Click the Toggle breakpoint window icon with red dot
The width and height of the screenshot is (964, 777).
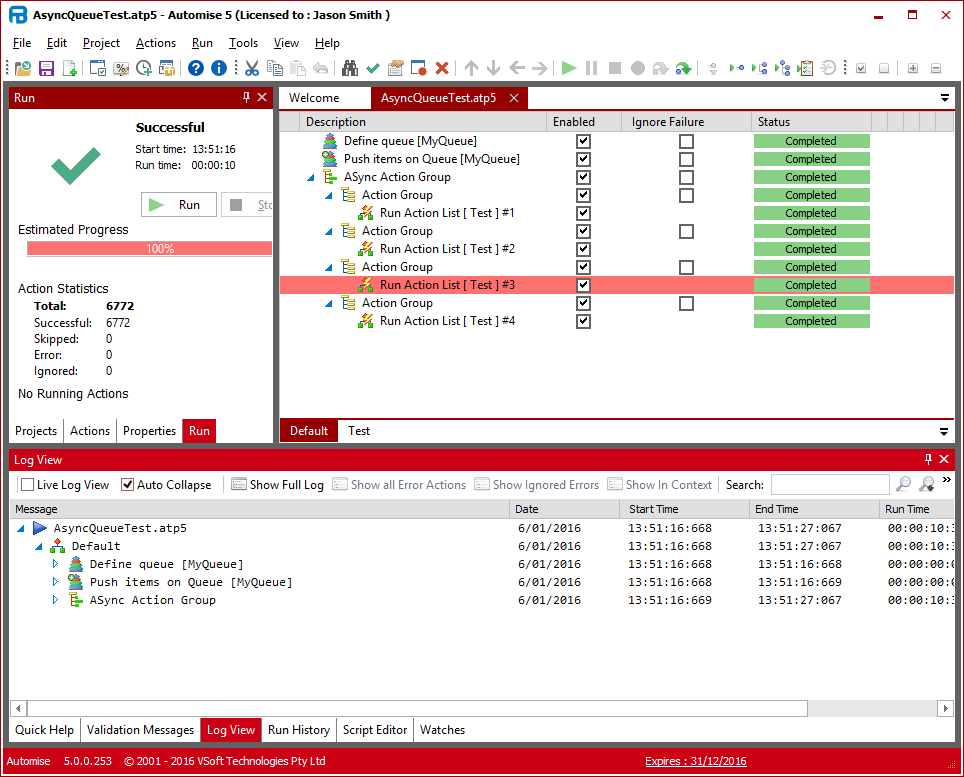tap(419, 68)
